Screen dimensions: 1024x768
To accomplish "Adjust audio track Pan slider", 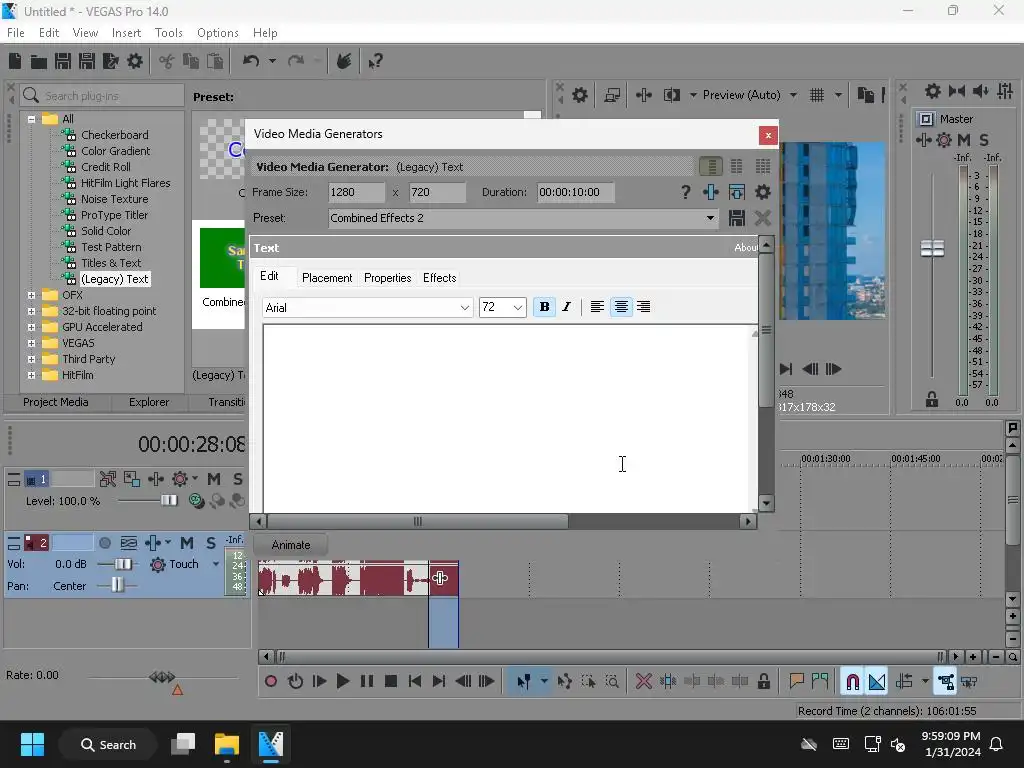I will click(x=117, y=586).
